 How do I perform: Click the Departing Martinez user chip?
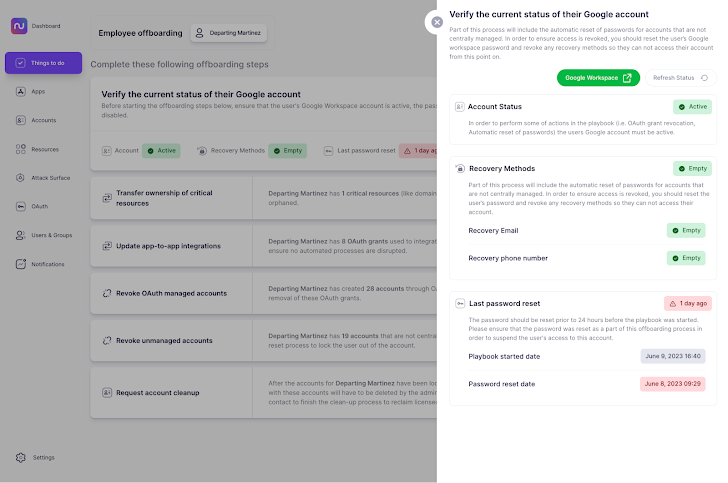(229, 33)
